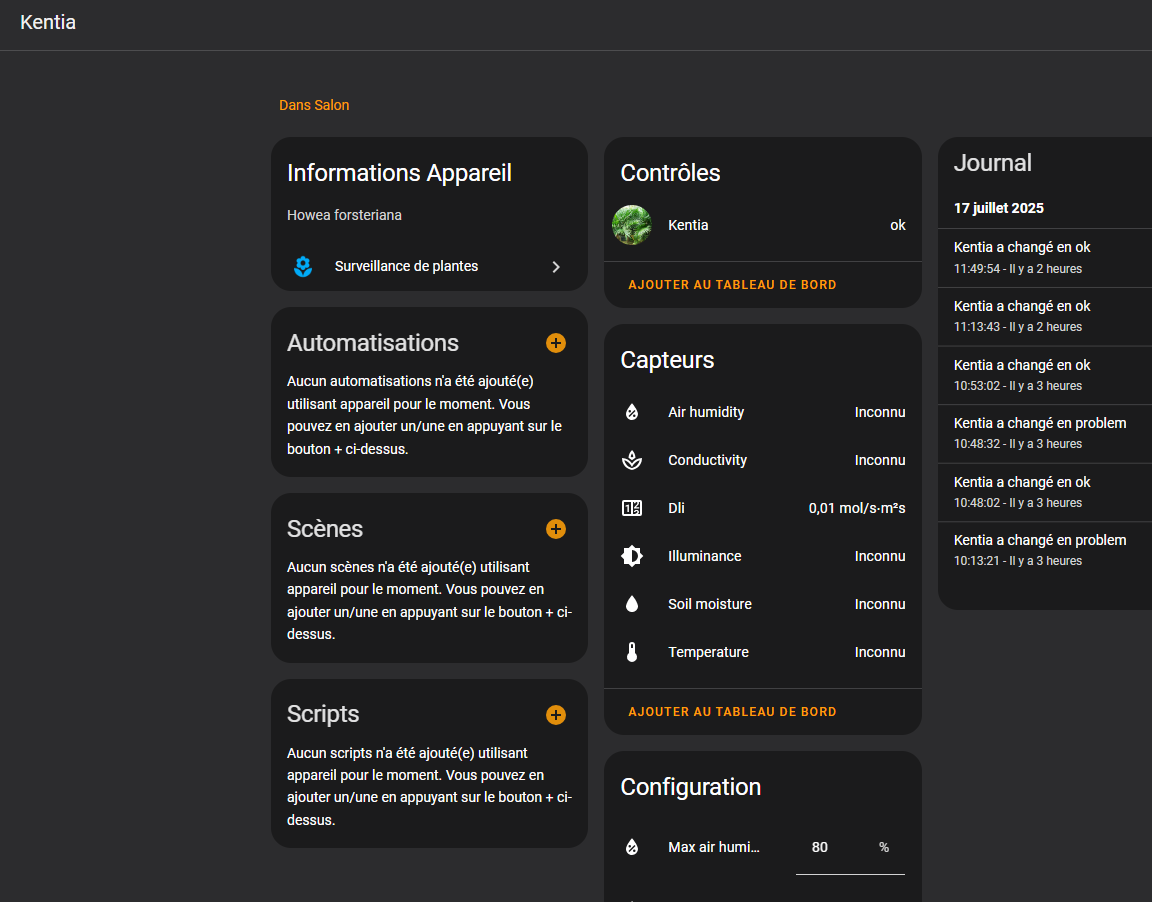Open the Kentia entity row in Contrôles
Image resolution: width=1152 pixels, height=902 pixels.
click(x=763, y=225)
